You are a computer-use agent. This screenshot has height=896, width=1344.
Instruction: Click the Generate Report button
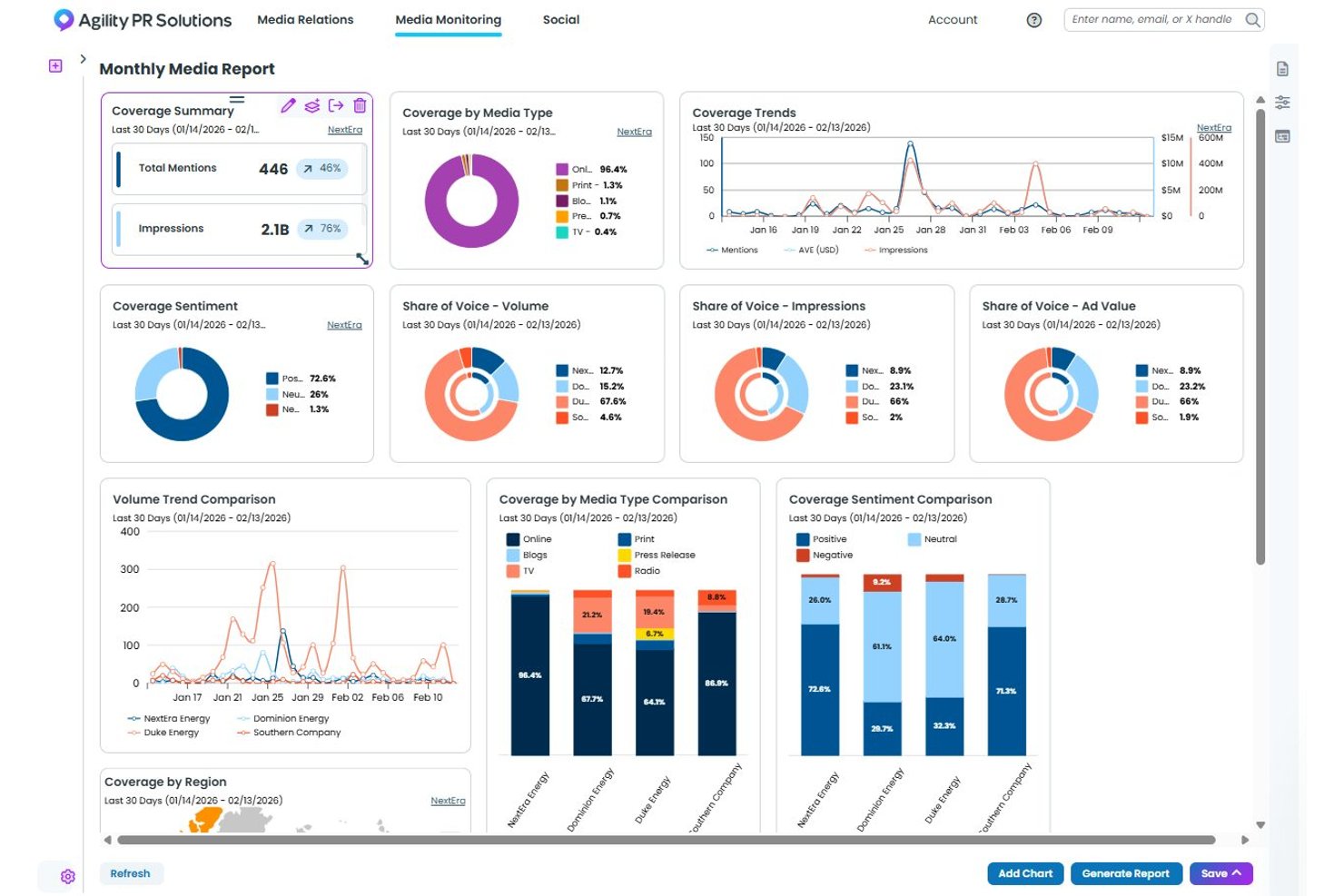[x=1126, y=873]
